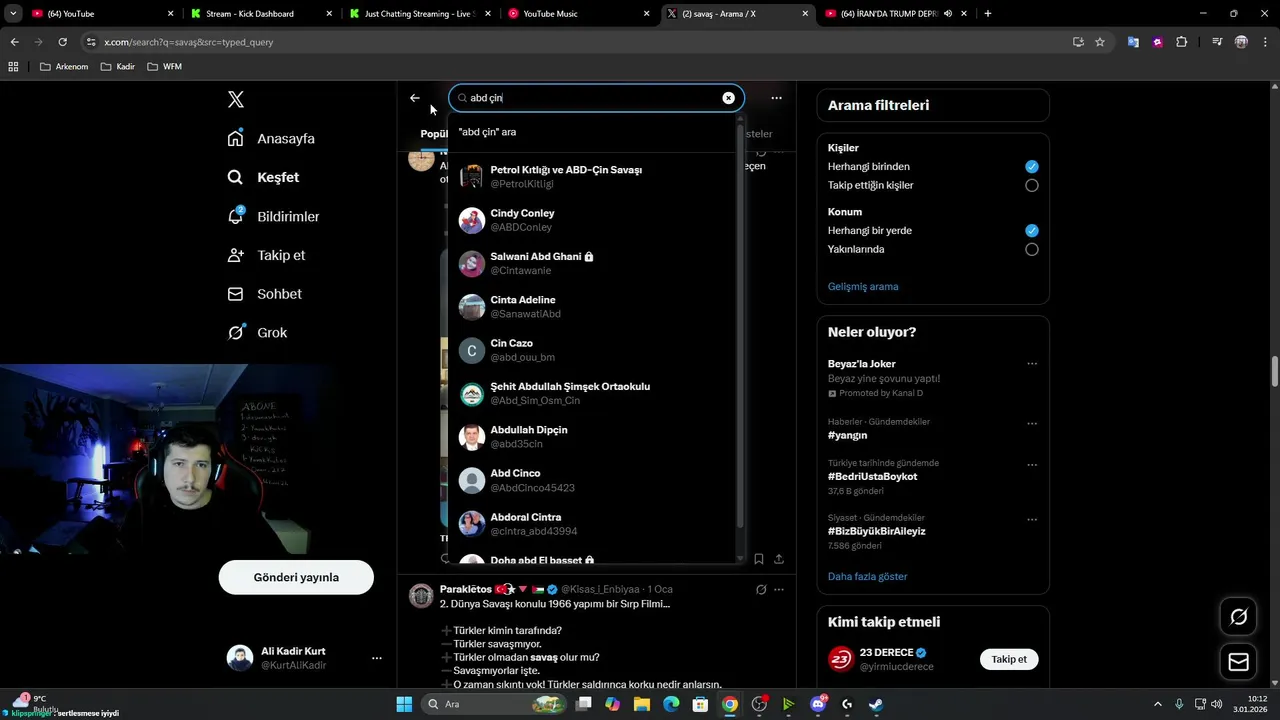Select Abd Cinco suggestion
The width and height of the screenshot is (1280, 720).
click(592, 480)
